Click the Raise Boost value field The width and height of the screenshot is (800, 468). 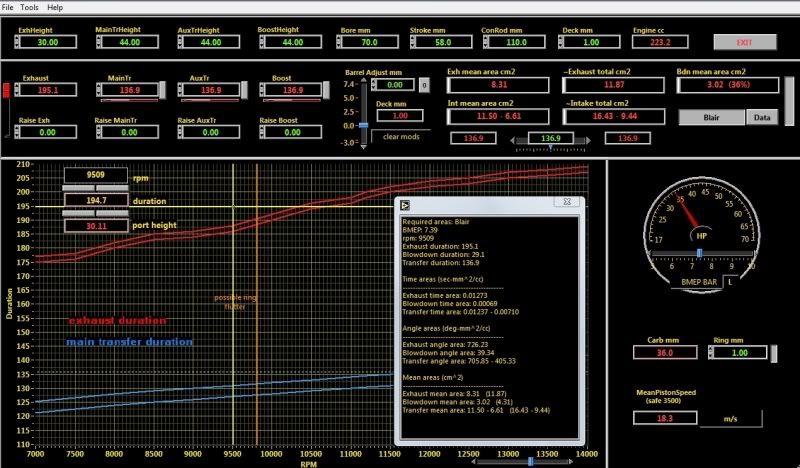[293, 132]
